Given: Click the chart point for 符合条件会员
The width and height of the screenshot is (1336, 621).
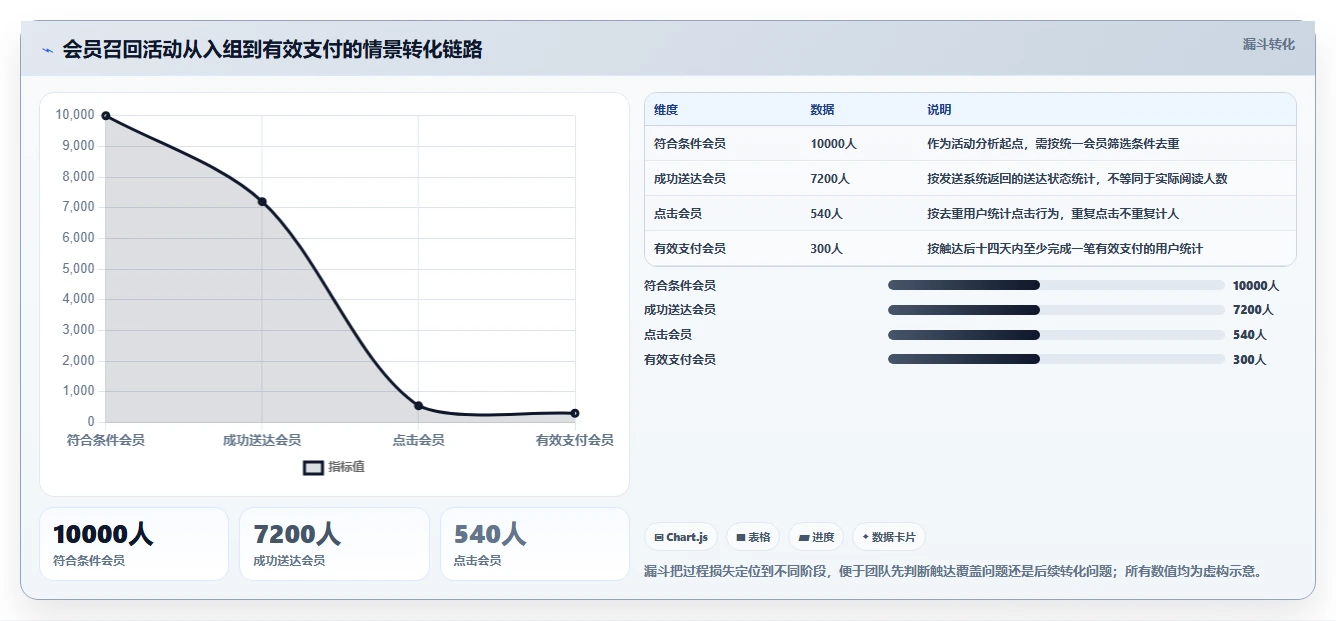Looking at the screenshot, I should tap(106, 116).
